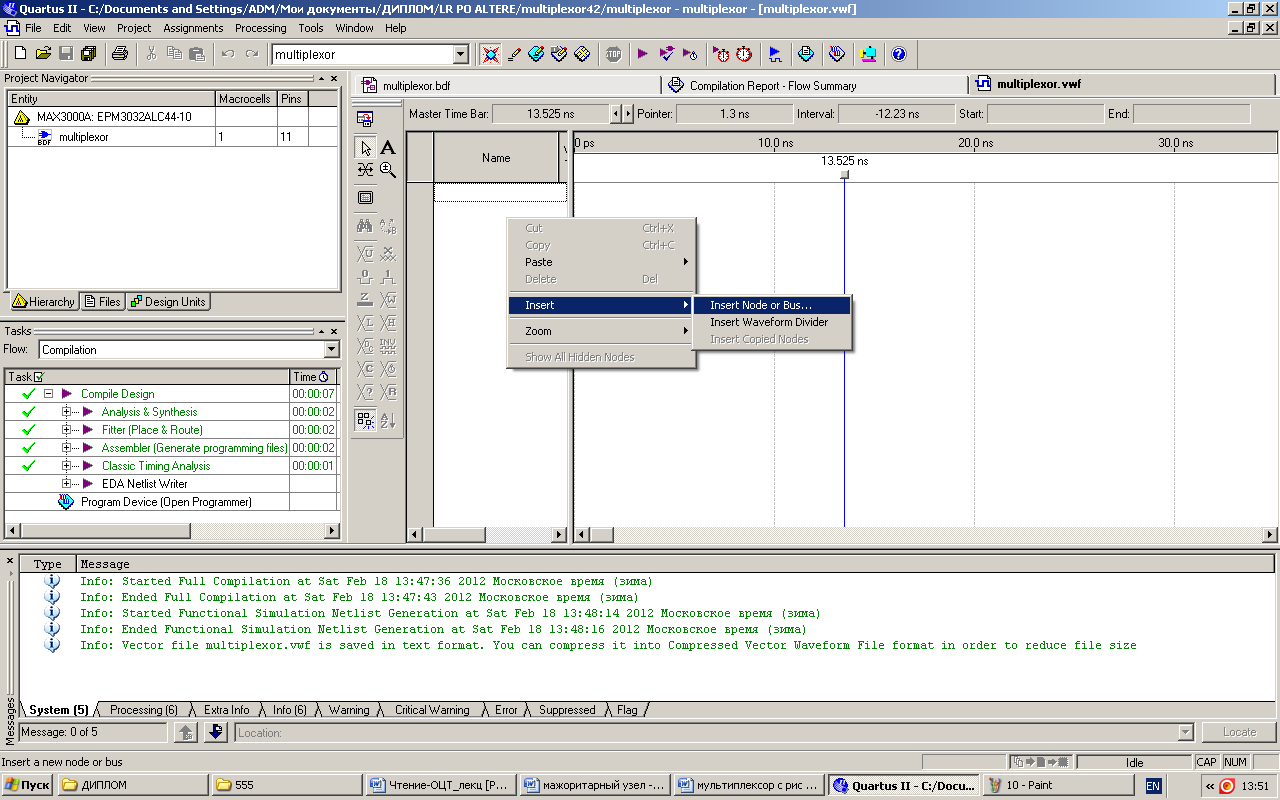Click the Invert INV waveform icon
Viewport: 1280px width, 800px height.
388,346
